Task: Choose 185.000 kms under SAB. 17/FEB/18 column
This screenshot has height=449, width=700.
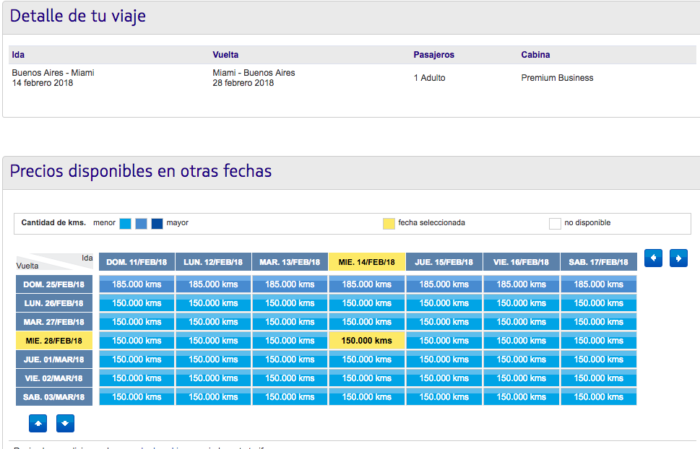Action: point(598,284)
